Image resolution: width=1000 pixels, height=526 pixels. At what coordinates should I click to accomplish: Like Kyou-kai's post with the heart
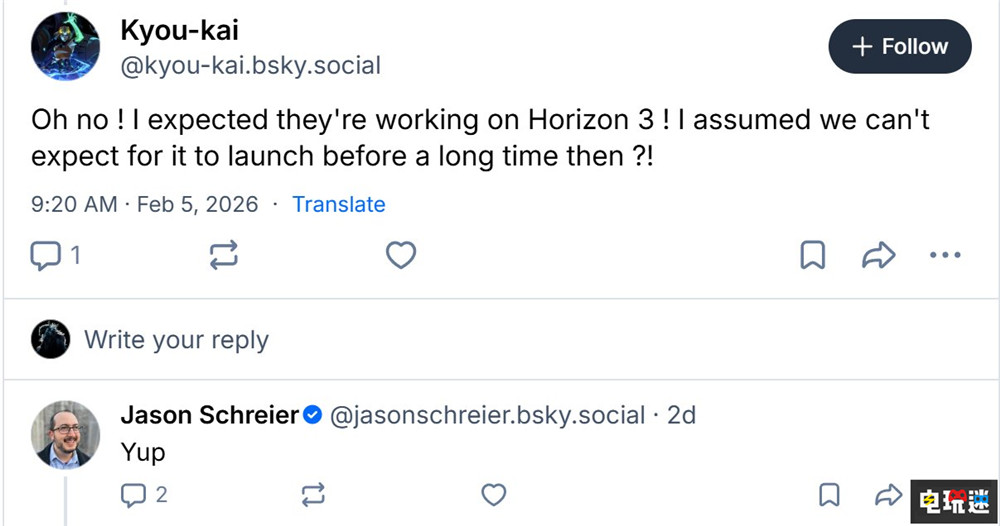[400, 256]
